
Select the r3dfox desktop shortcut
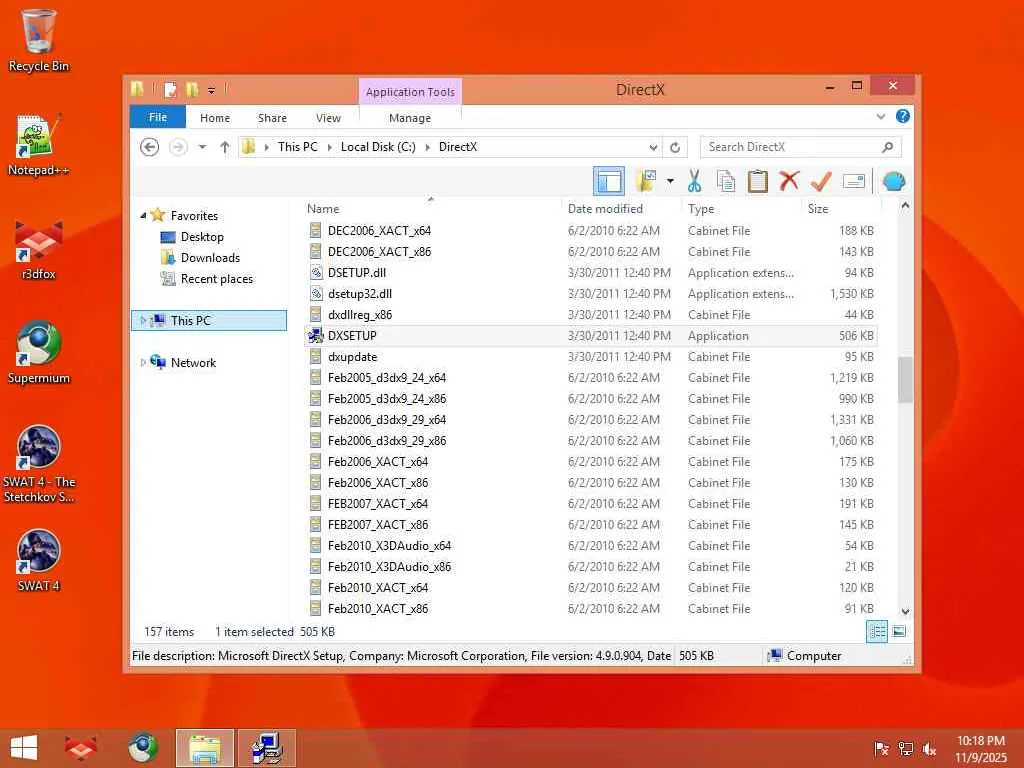[x=39, y=249]
